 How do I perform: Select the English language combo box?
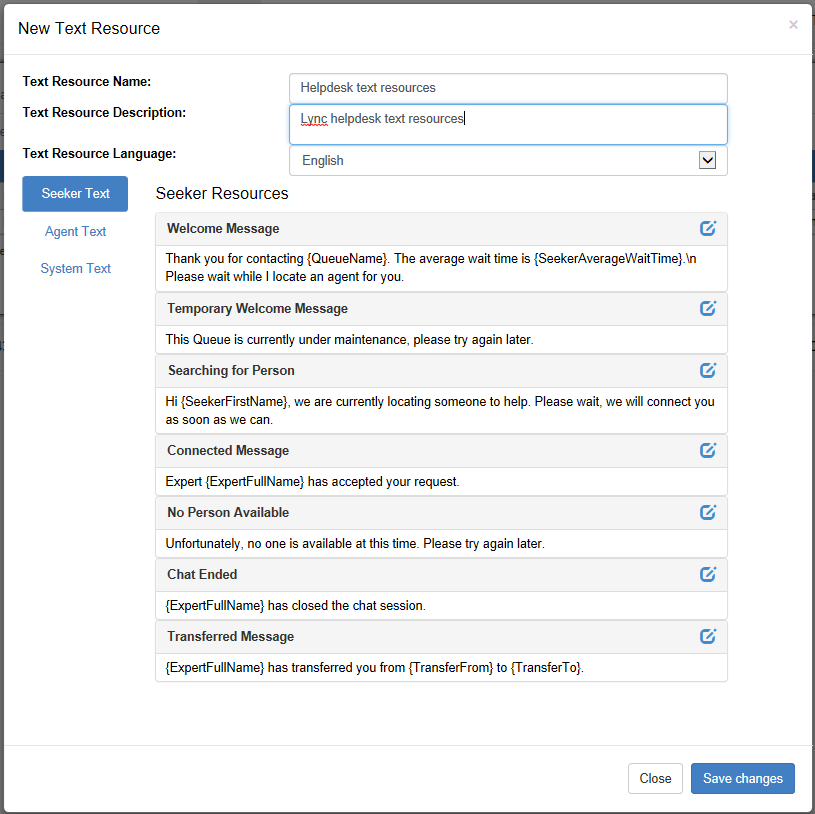click(508, 160)
